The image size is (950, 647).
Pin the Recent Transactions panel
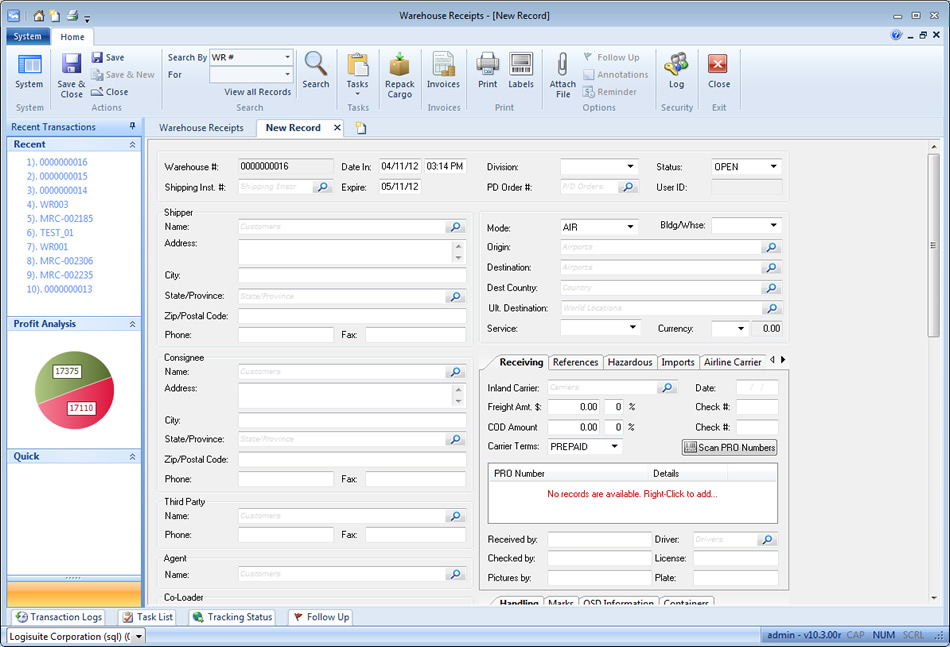click(133, 127)
